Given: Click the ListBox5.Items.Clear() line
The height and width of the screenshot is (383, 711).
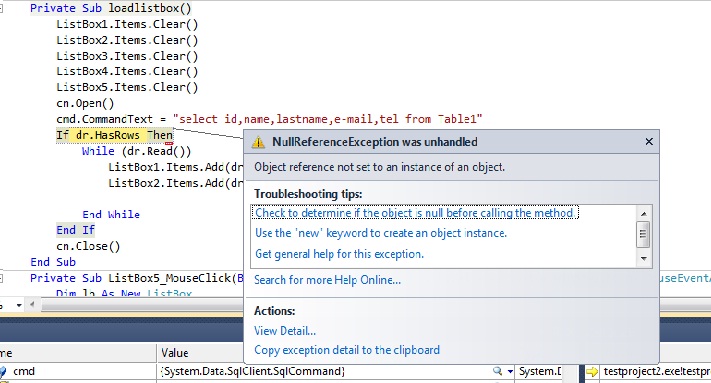Looking at the screenshot, I should tap(127, 87).
